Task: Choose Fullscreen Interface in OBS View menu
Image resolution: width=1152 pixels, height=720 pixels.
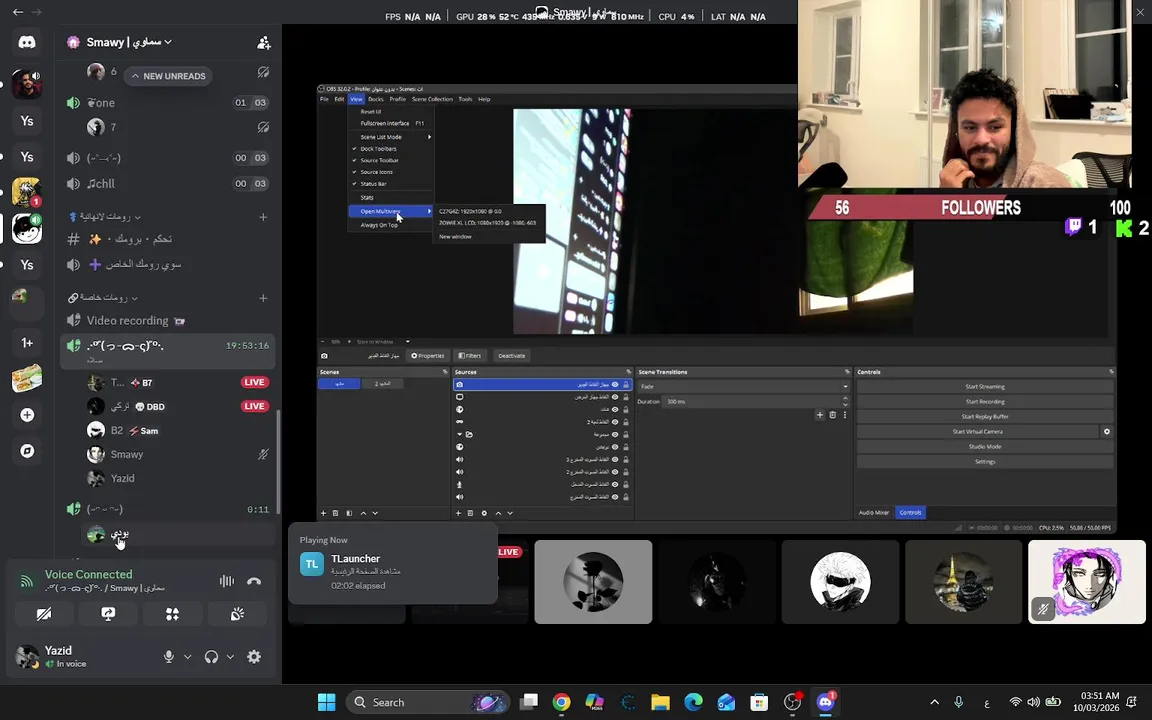Action: (x=392, y=123)
